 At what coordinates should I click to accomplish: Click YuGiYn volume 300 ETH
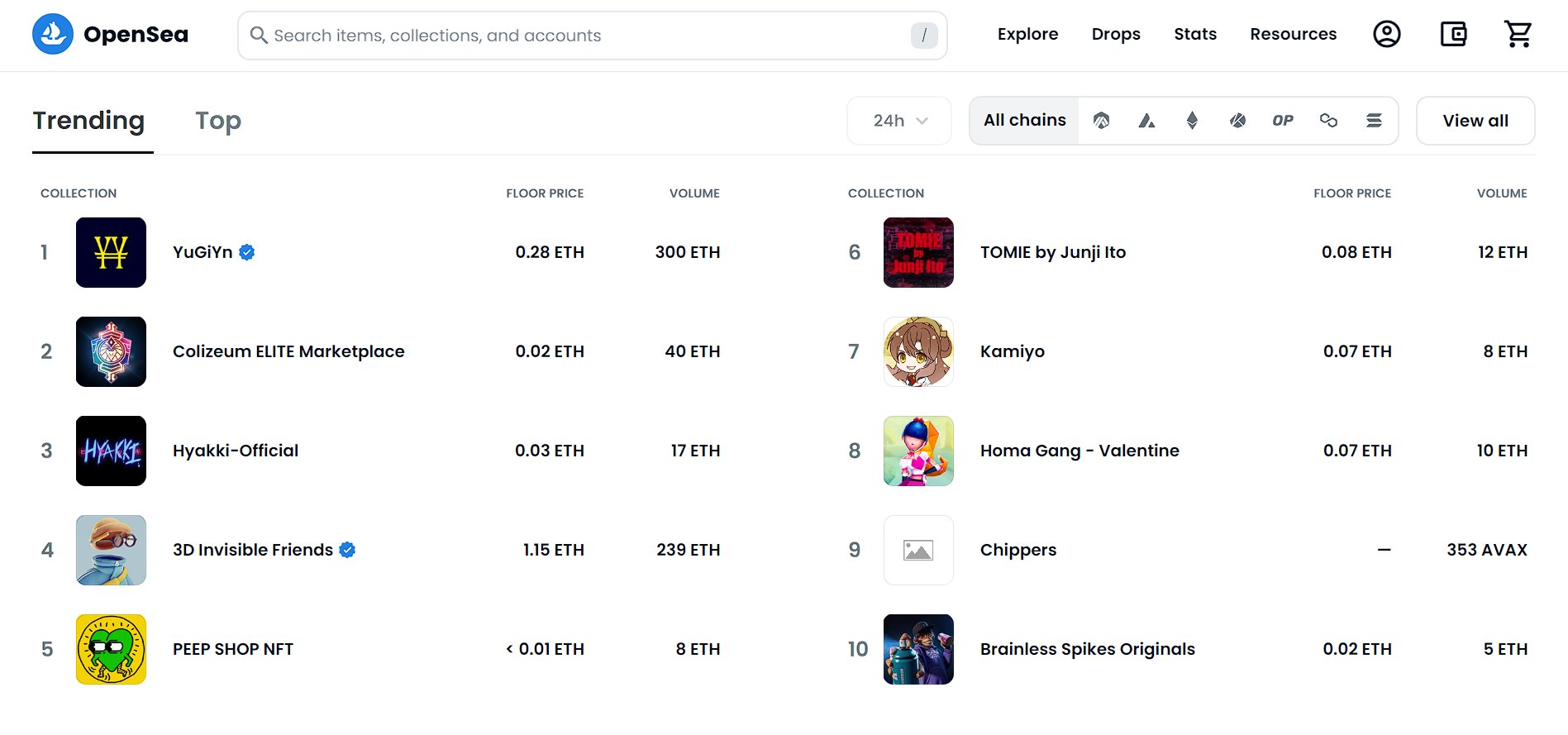(688, 252)
